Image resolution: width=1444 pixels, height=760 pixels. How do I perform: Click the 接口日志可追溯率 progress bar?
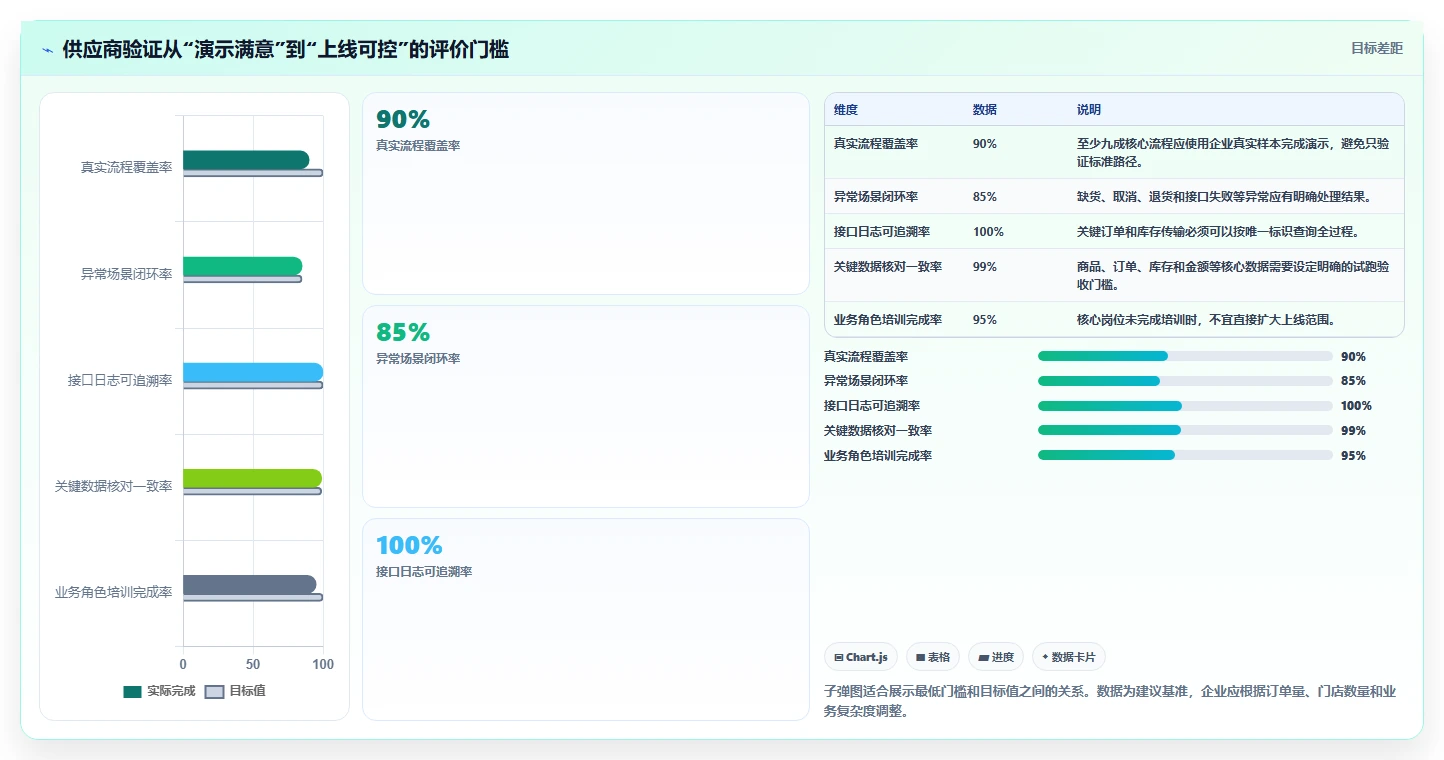coord(1185,406)
